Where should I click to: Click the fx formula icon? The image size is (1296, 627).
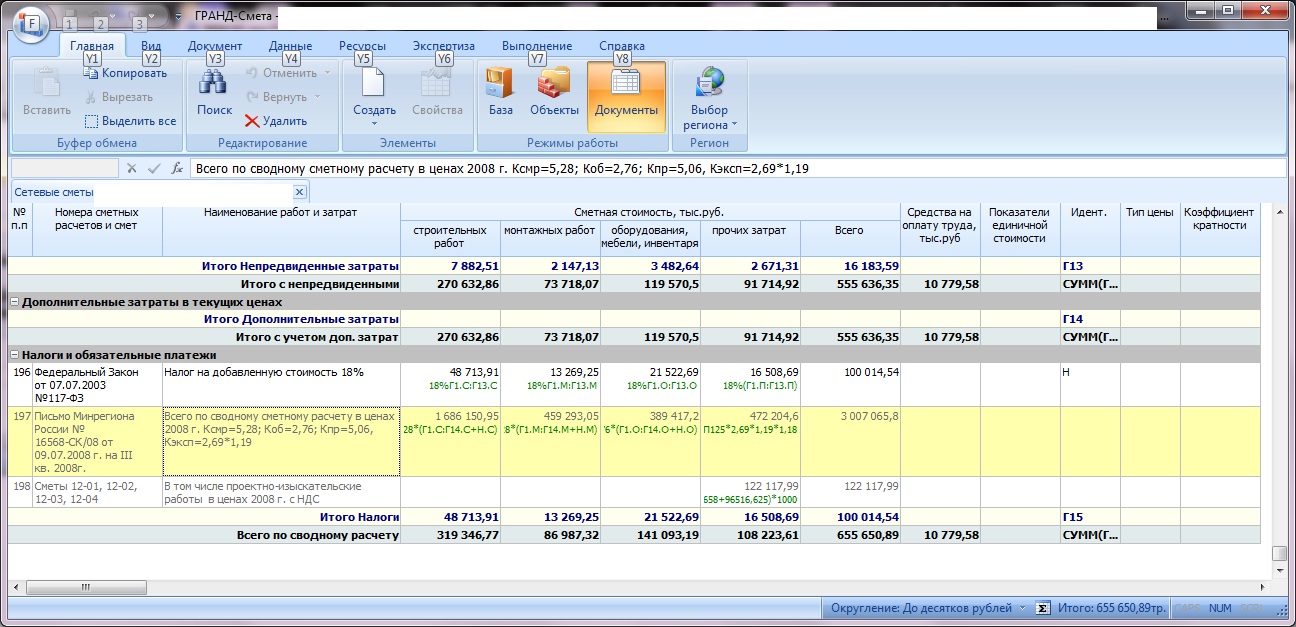pyautogui.click(x=177, y=169)
